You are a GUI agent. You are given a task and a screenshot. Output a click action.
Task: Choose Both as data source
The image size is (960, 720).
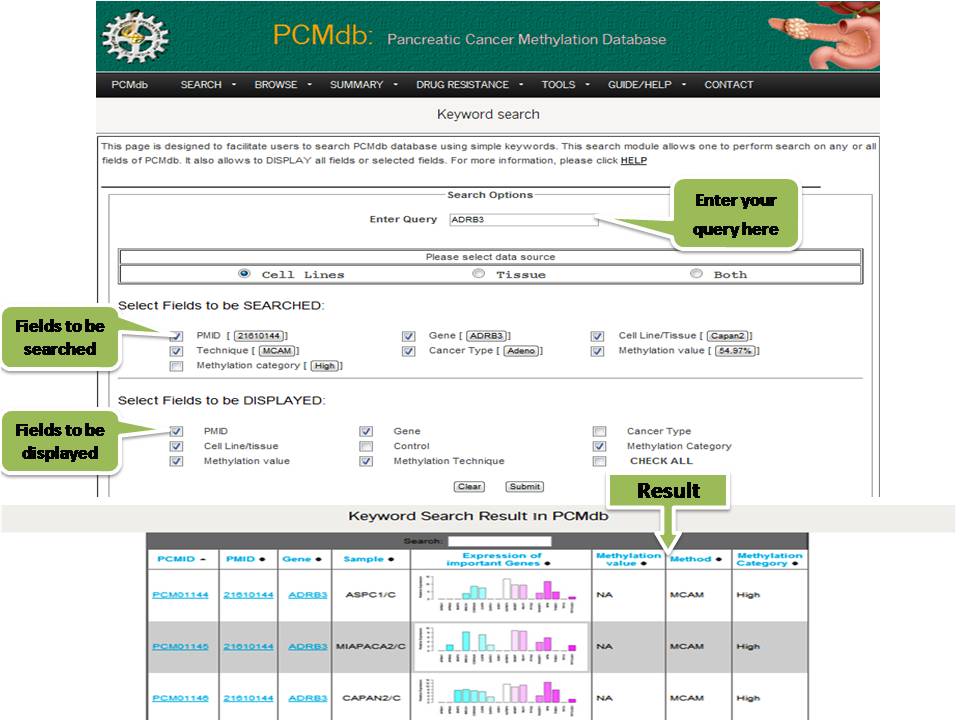[x=696, y=274]
